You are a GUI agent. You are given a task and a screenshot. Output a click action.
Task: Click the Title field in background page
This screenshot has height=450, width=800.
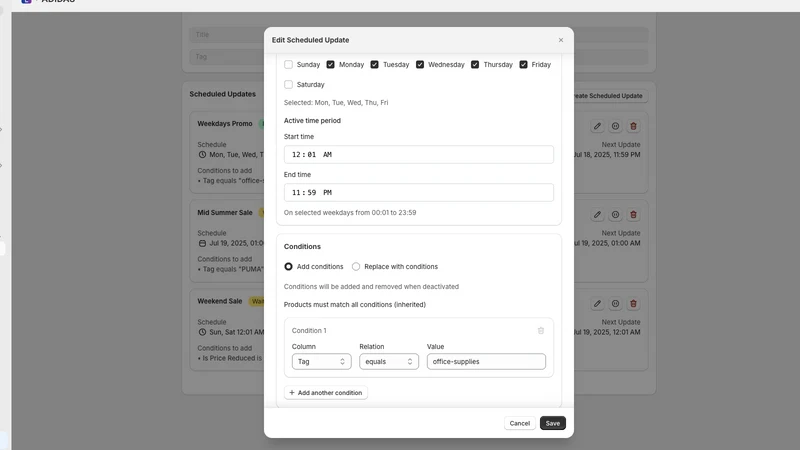[227, 35]
